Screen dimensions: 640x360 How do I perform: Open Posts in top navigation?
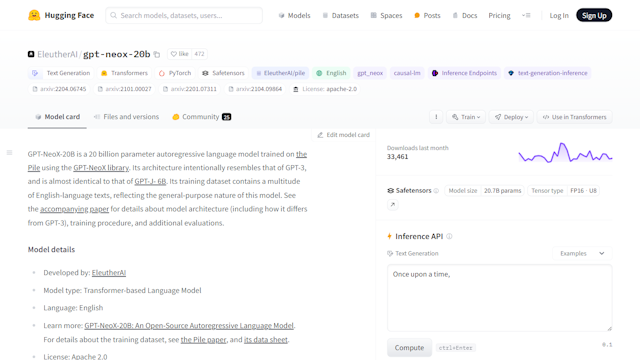coord(427,16)
